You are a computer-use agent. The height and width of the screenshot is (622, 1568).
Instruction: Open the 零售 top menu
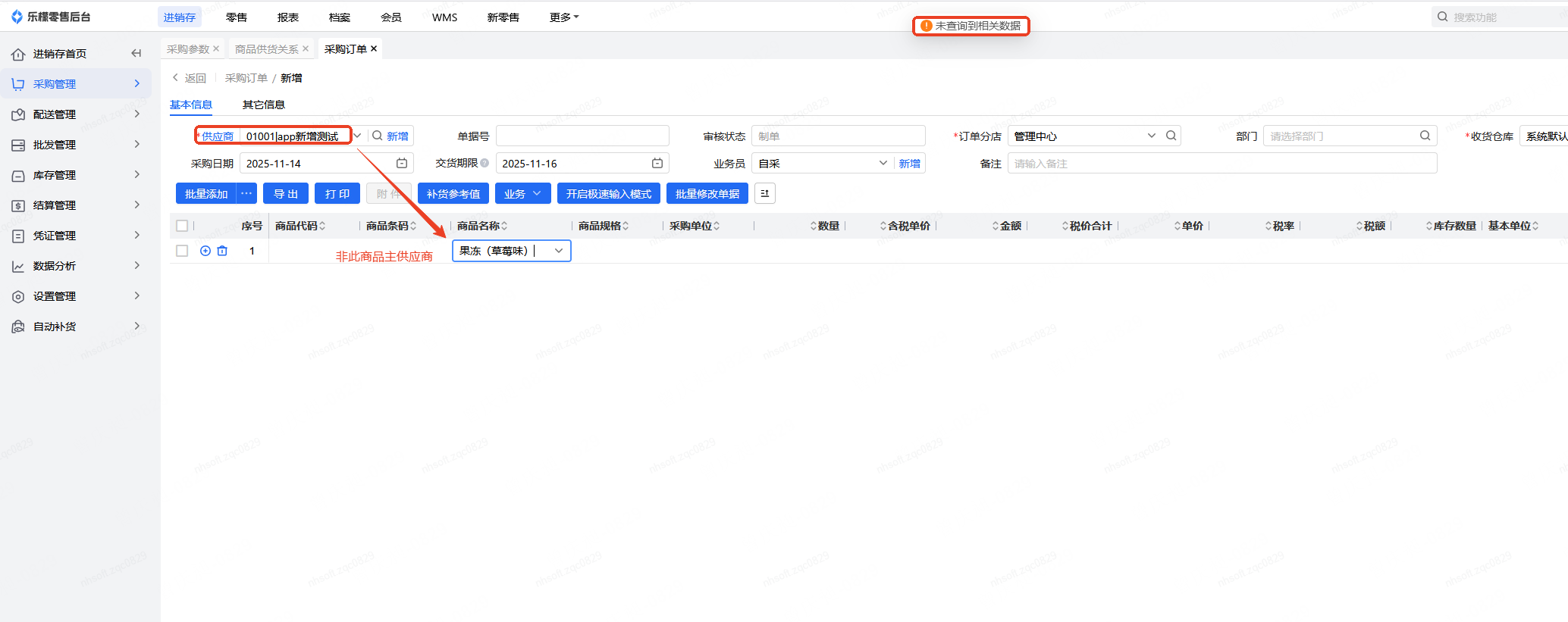[237, 17]
